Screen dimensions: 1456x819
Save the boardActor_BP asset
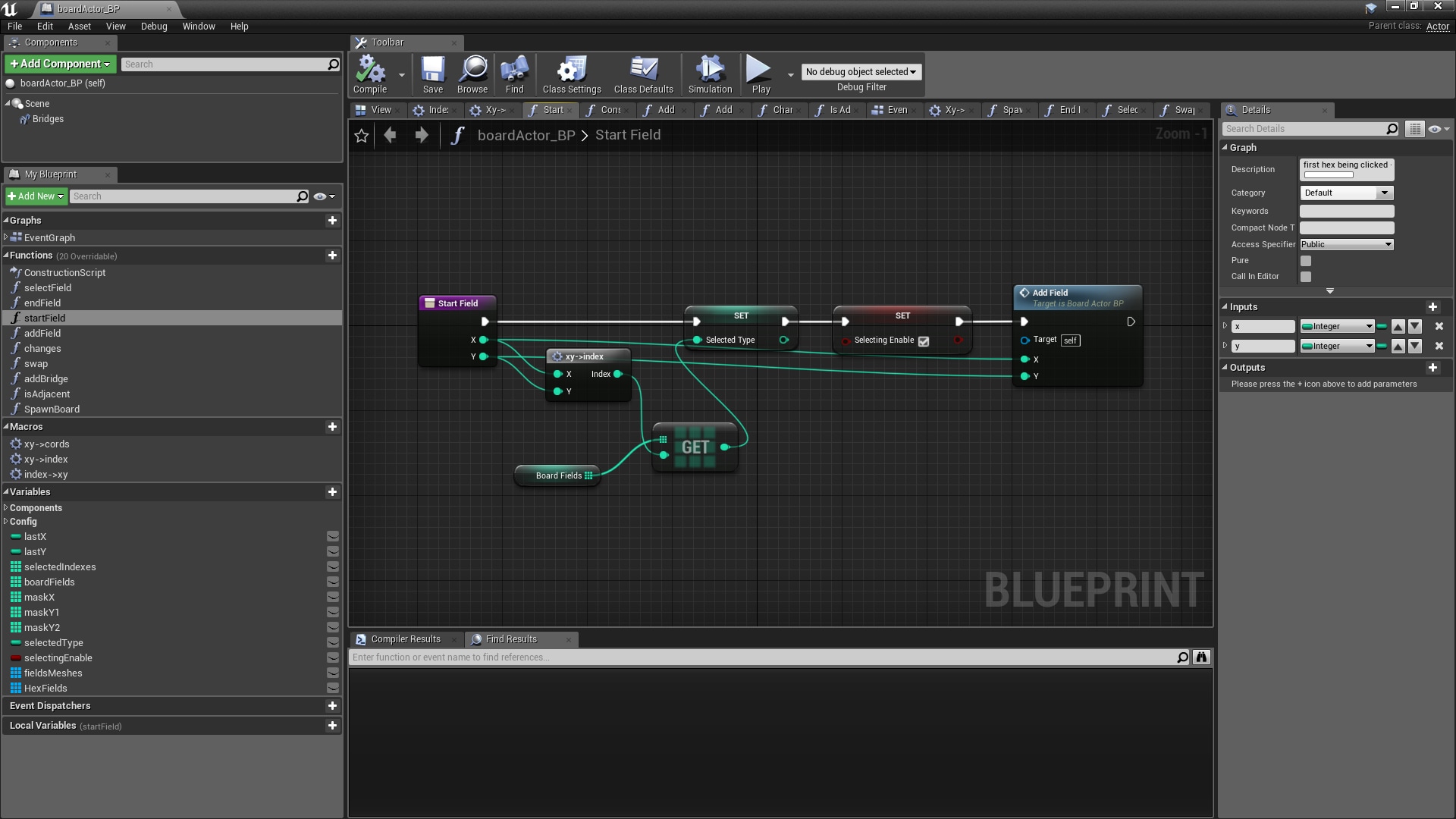[432, 74]
